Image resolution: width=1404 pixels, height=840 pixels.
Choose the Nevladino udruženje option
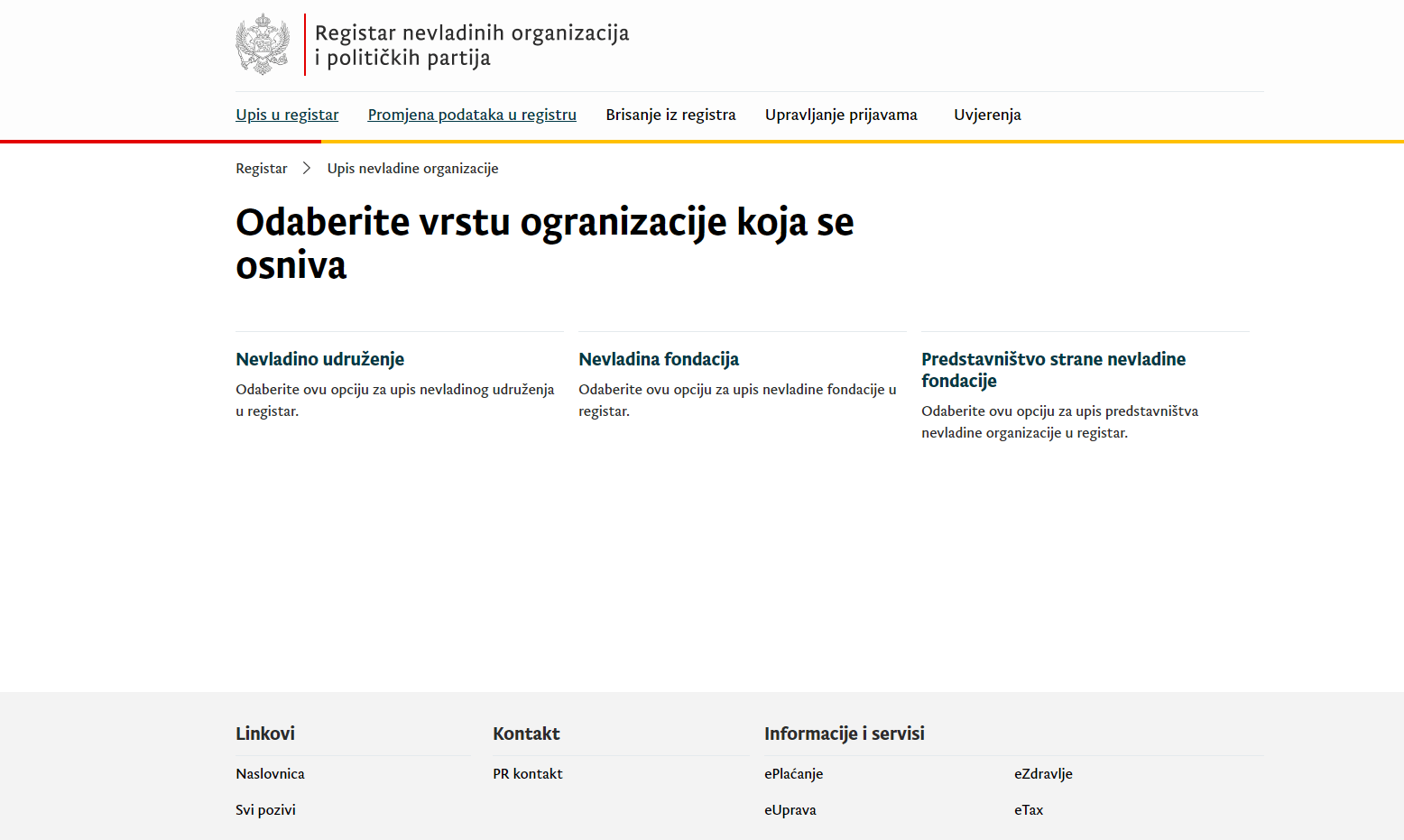coord(319,359)
